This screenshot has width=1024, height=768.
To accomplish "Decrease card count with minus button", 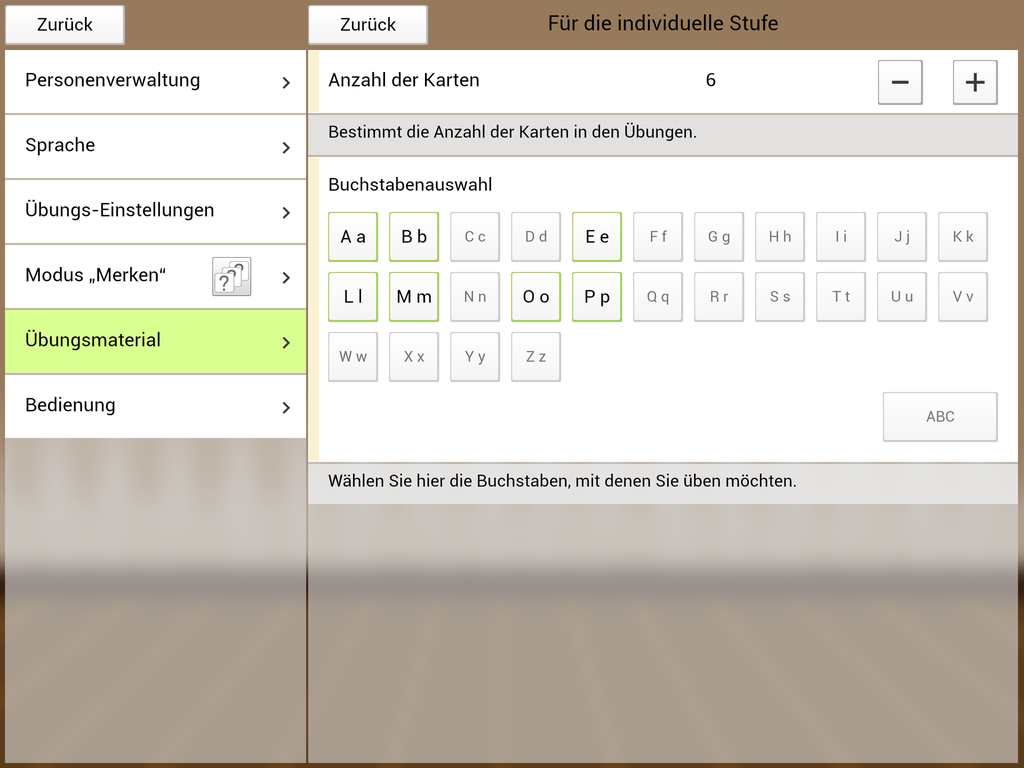I will click(899, 82).
